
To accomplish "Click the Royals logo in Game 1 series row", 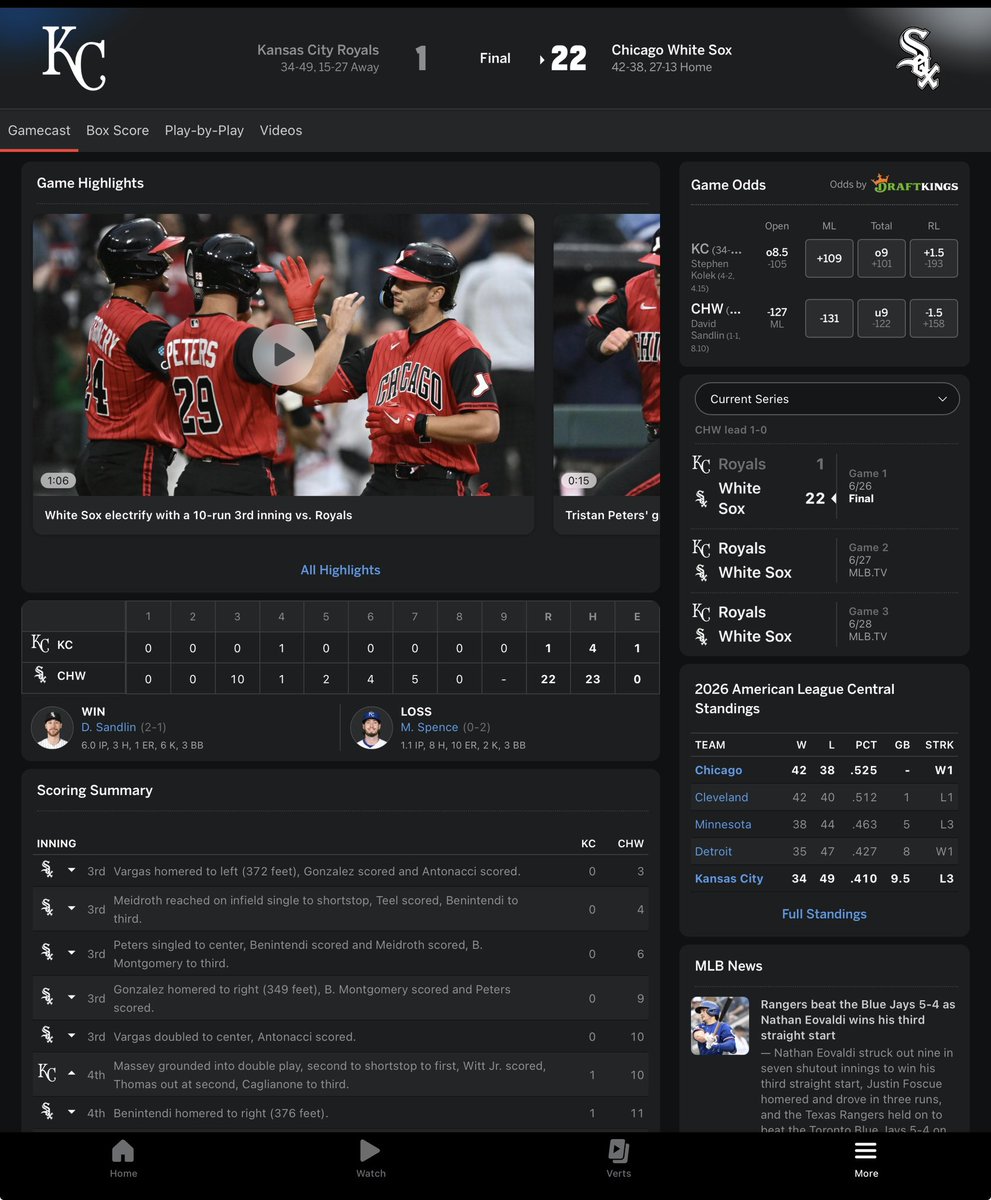I will (x=702, y=464).
